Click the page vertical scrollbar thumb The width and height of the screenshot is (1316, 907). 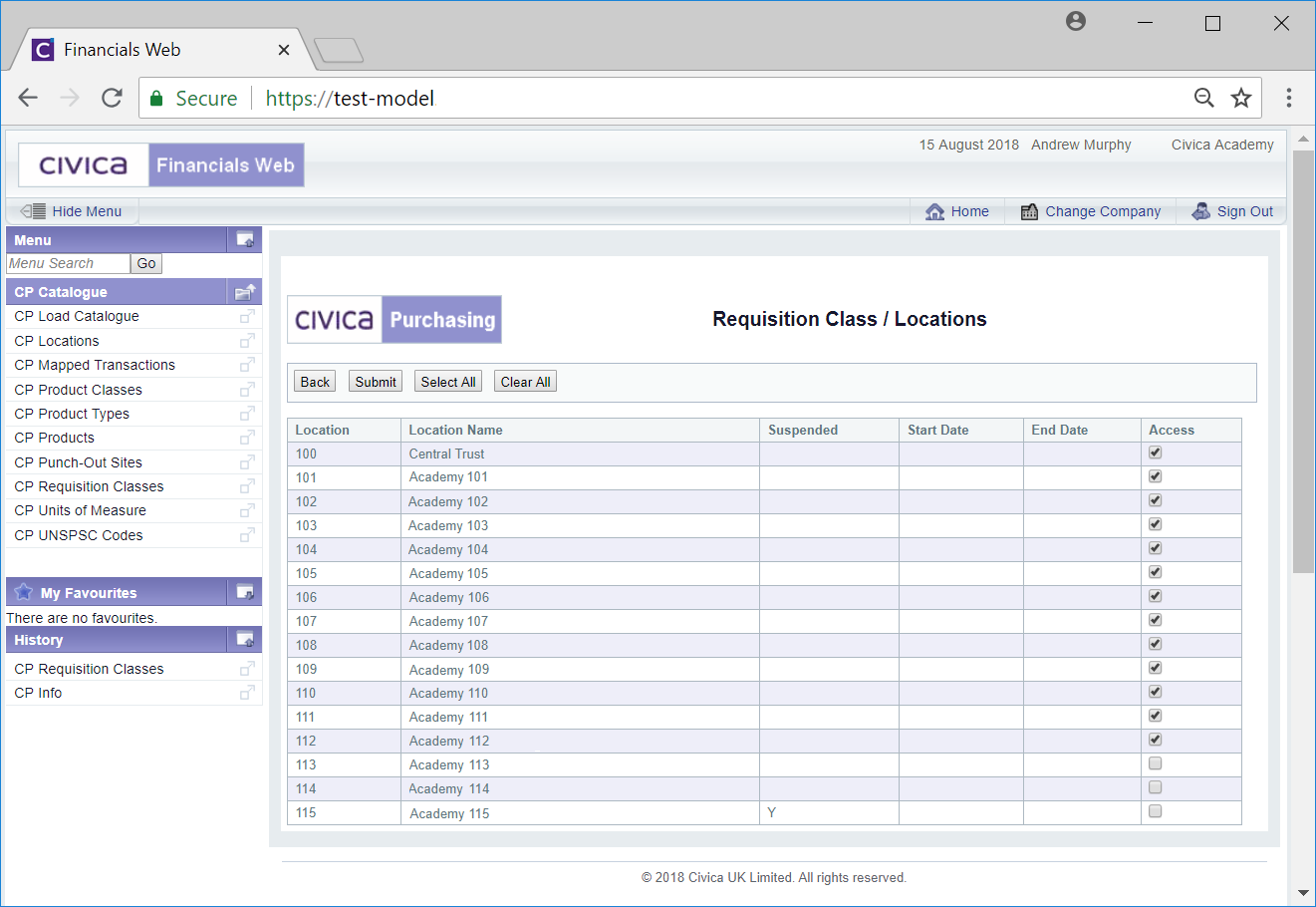point(1303,361)
